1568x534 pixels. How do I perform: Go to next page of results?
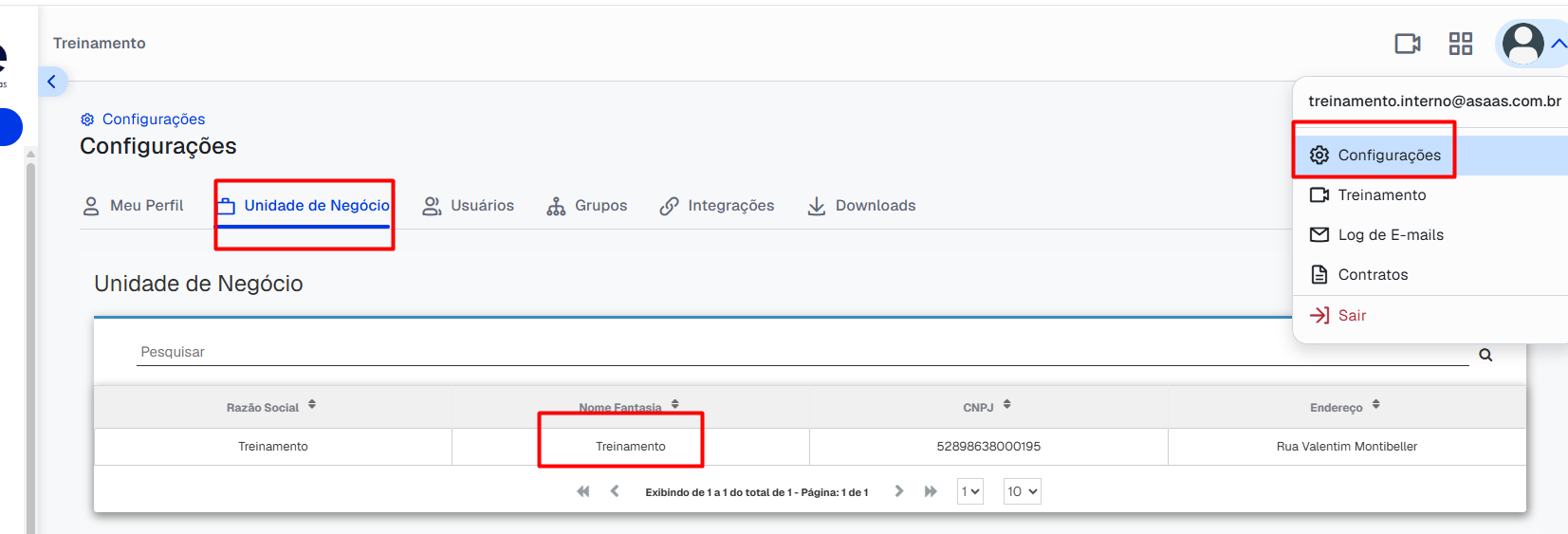899,491
